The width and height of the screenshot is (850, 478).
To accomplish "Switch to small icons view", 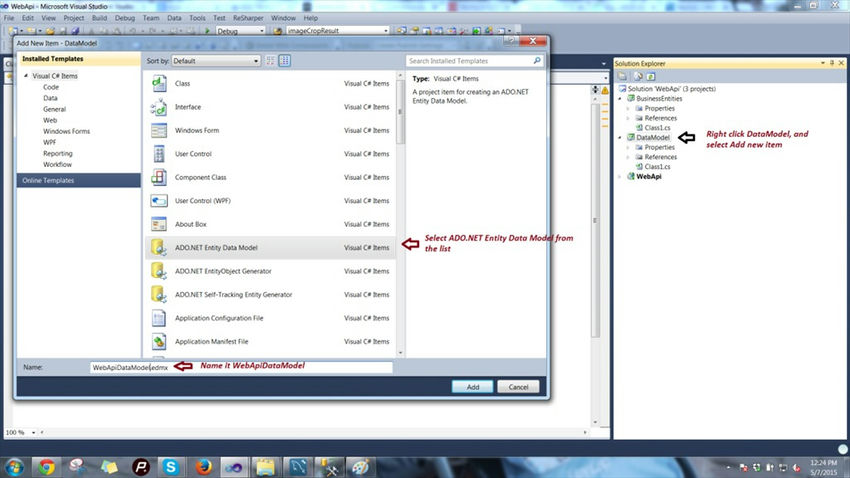I will coord(271,61).
